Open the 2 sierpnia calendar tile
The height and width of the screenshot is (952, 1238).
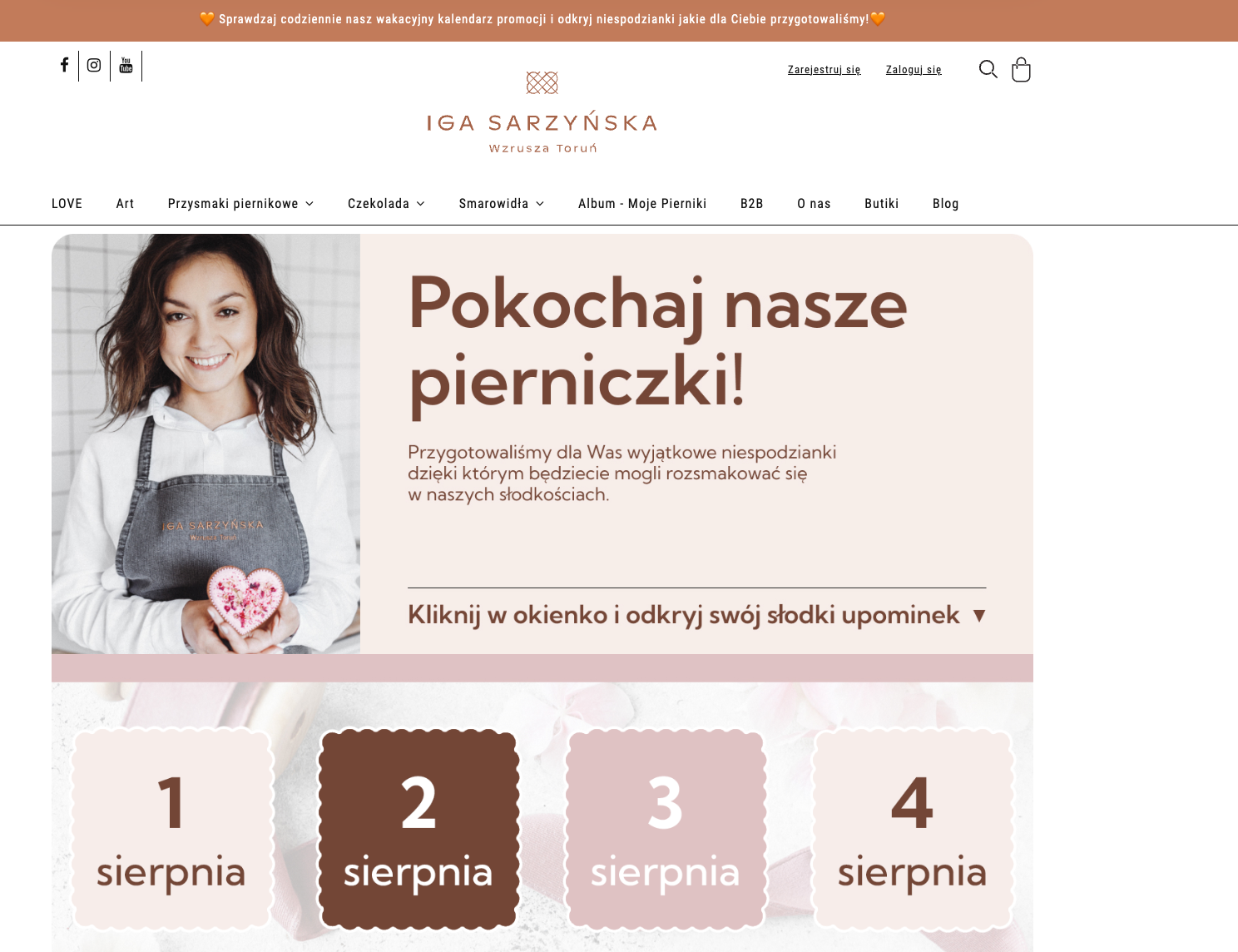(418, 829)
